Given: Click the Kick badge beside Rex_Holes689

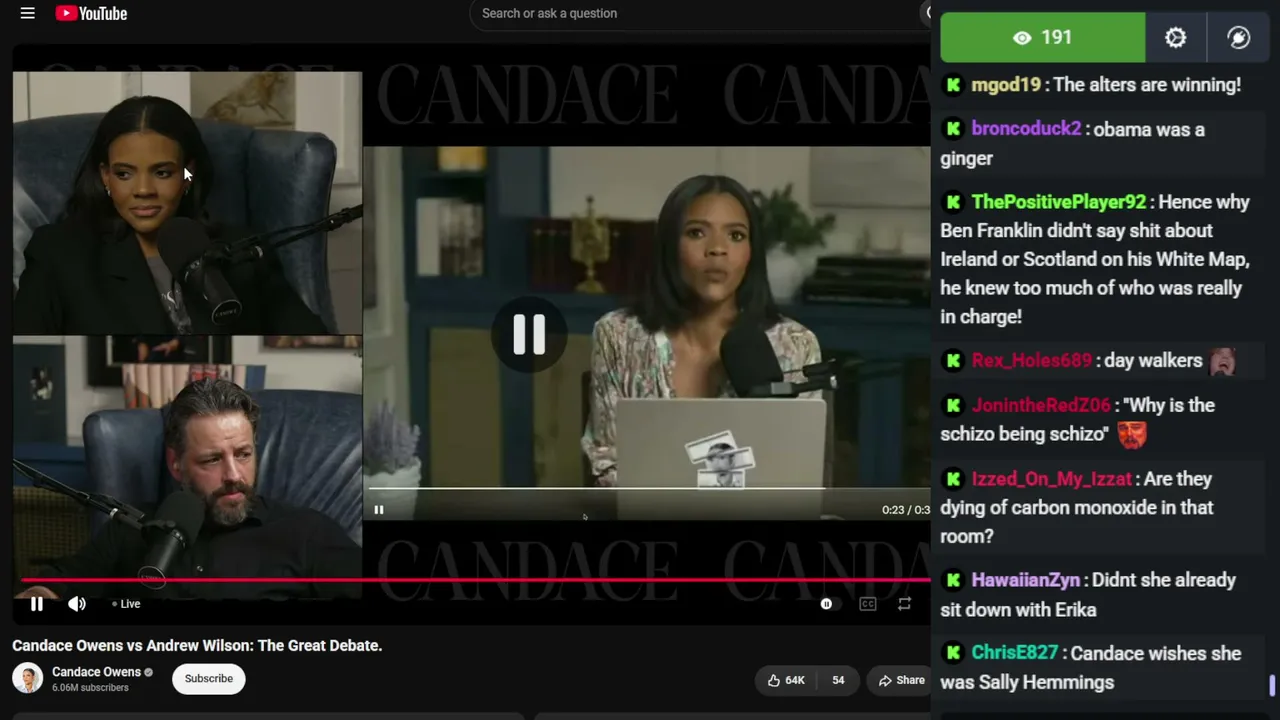Looking at the screenshot, I should pos(953,360).
